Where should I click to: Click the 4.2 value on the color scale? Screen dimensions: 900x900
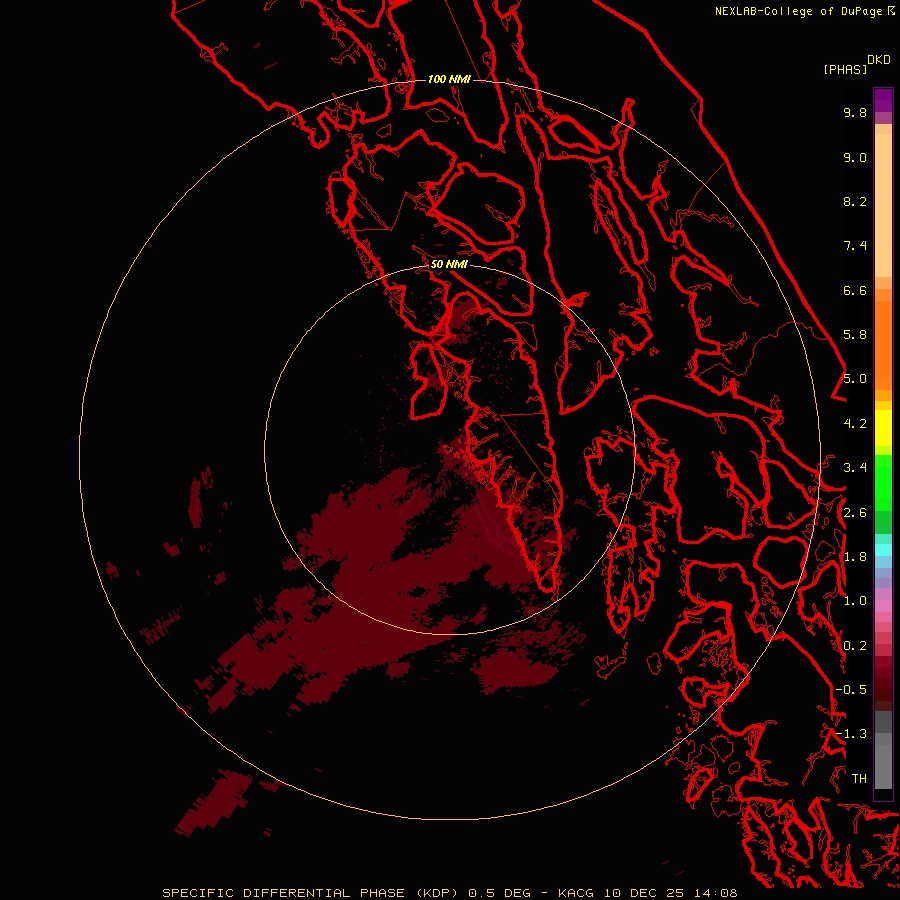[855, 424]
